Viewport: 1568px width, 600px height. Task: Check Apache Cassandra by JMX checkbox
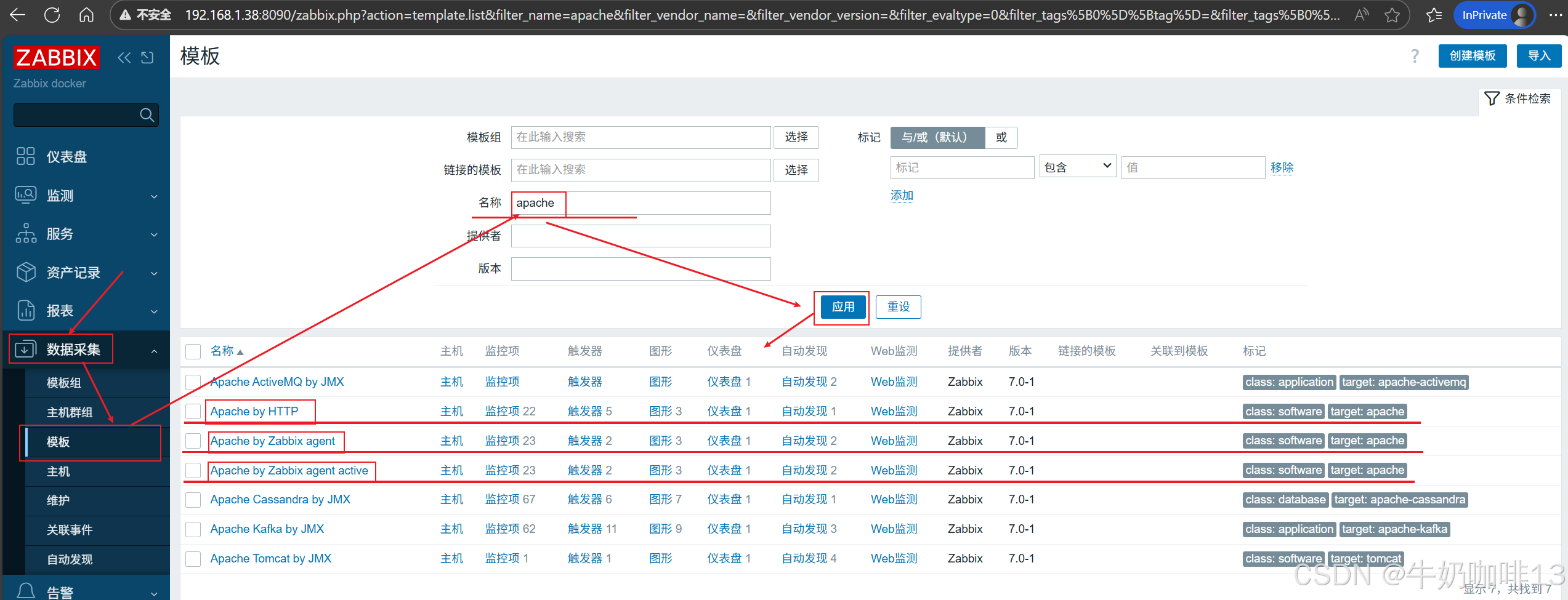tap(193, 500)
